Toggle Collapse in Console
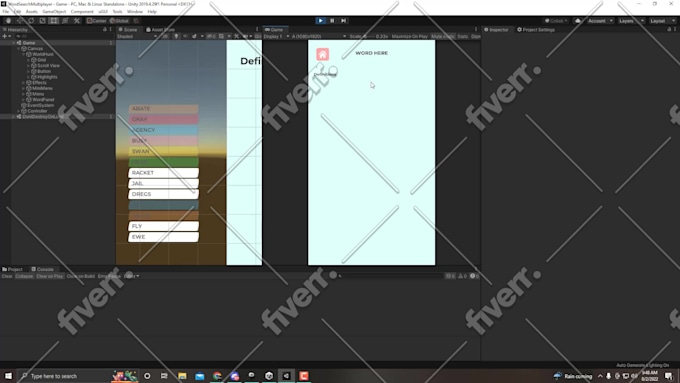Viewport: 680px width, 383px height. point(24,276)
